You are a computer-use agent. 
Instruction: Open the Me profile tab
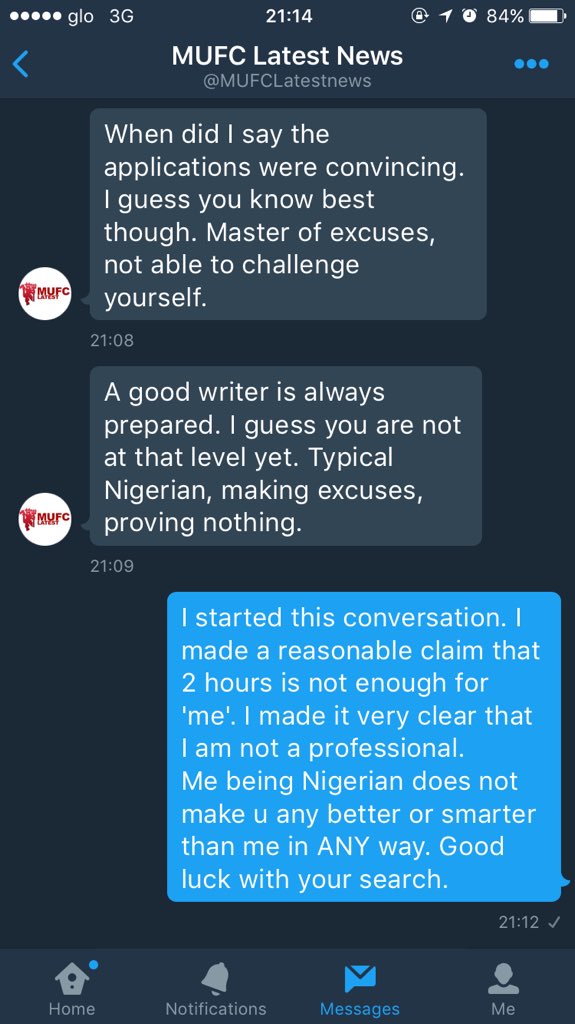[x=503, y=987]
